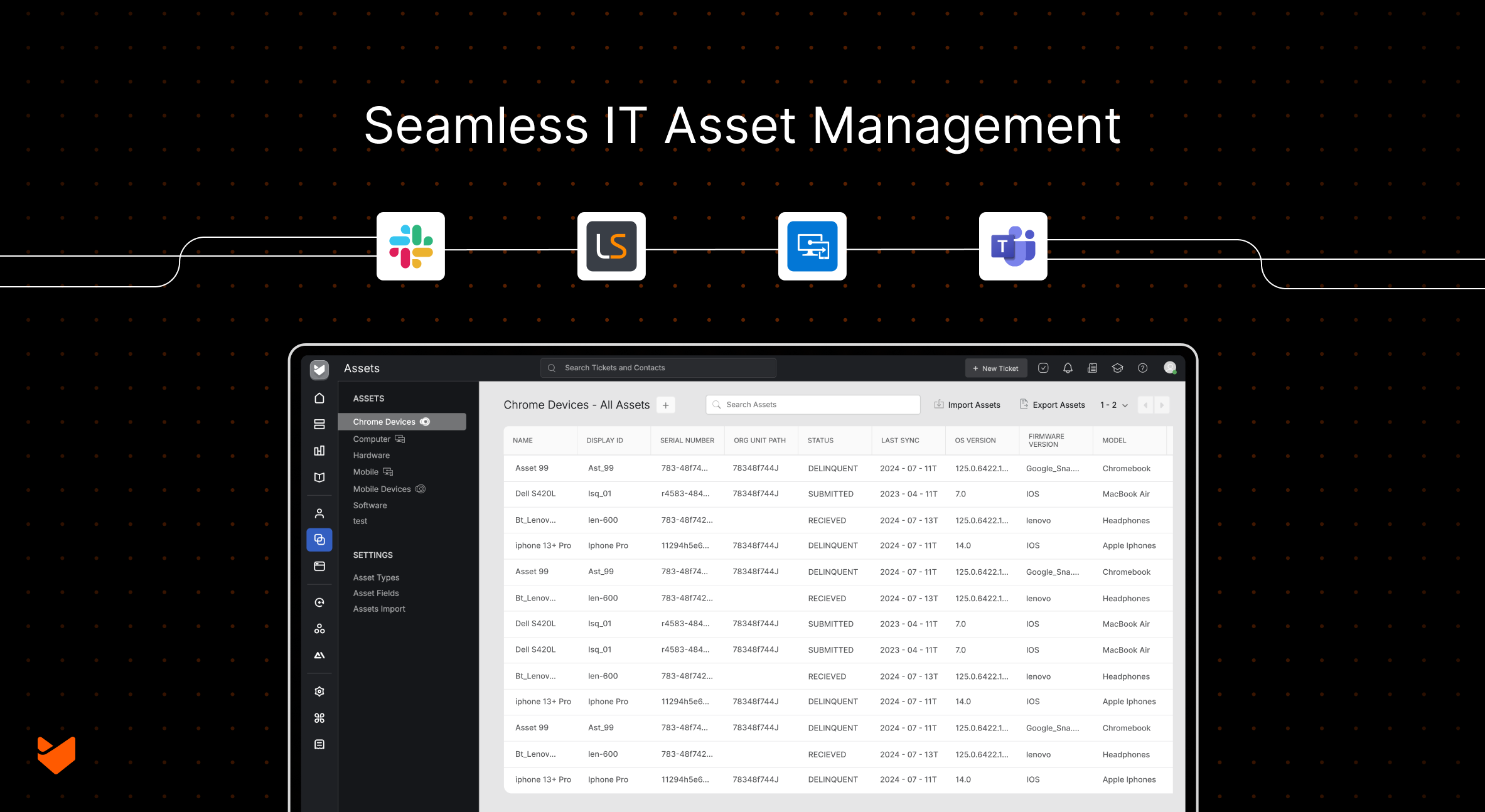Open the Academy graduation-cap icon

[x=1117, y=368]
